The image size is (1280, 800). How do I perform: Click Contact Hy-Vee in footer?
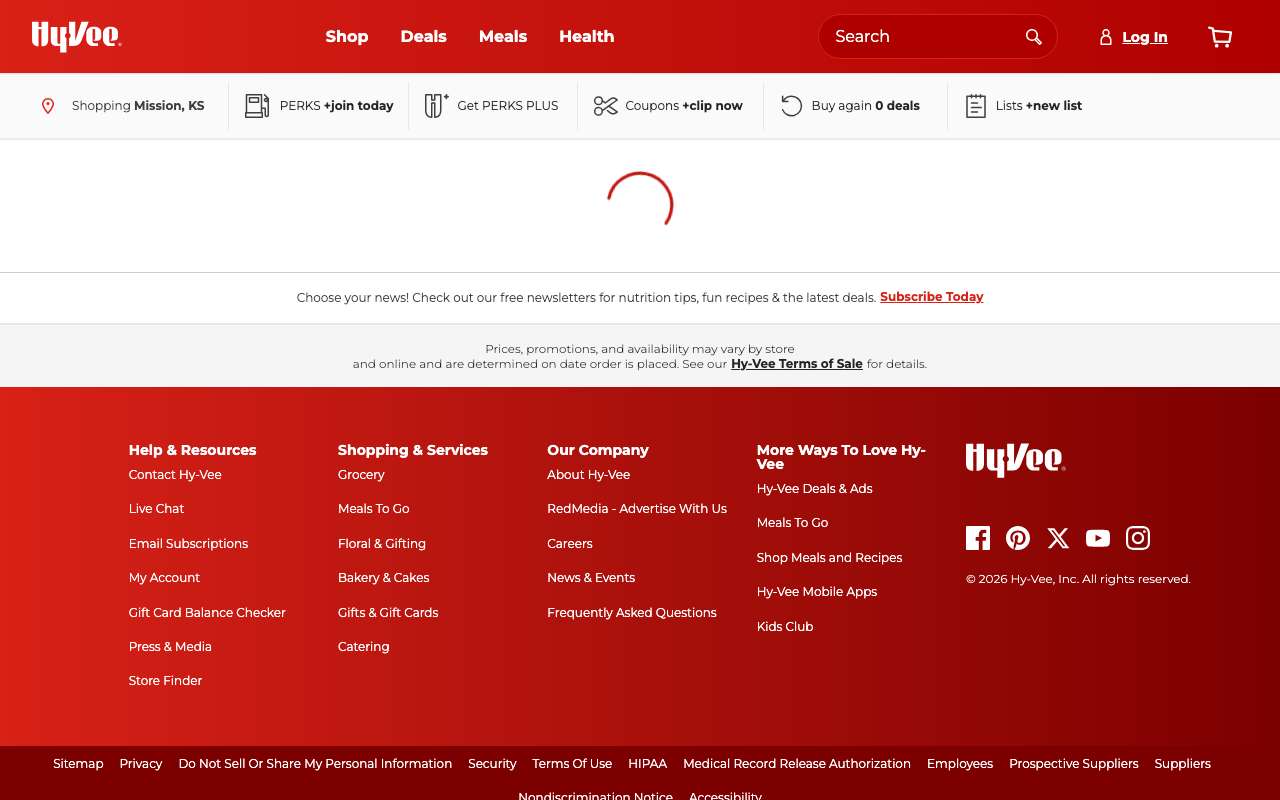(175, 475)
